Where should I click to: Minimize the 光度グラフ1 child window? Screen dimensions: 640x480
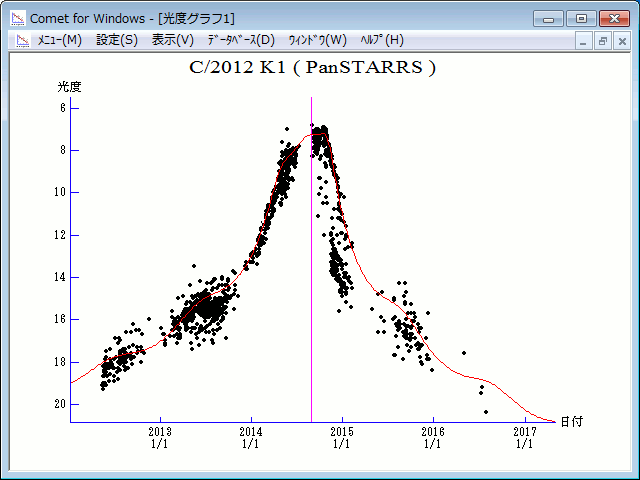583,41
